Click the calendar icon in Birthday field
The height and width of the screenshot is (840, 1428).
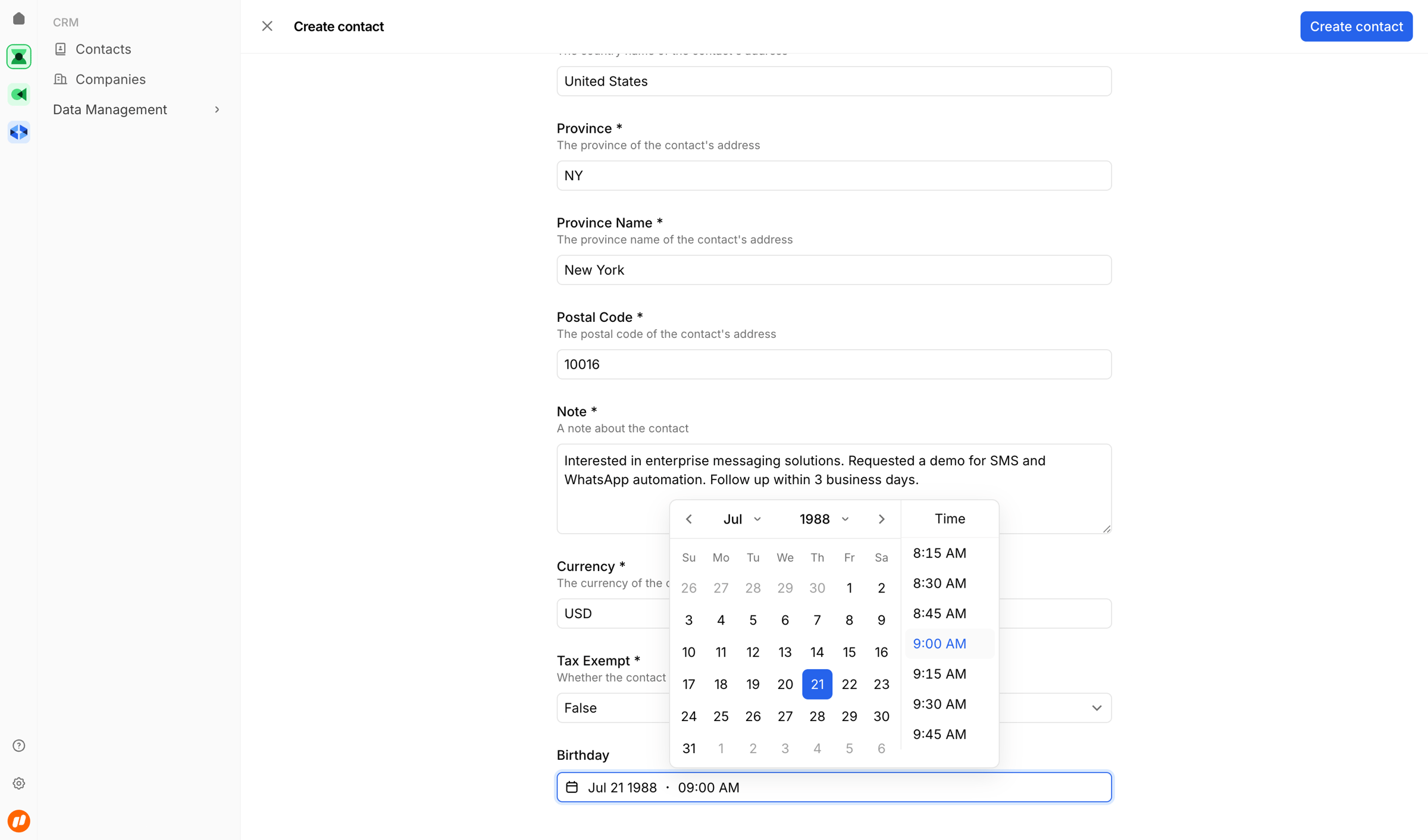tap(572, 787)
